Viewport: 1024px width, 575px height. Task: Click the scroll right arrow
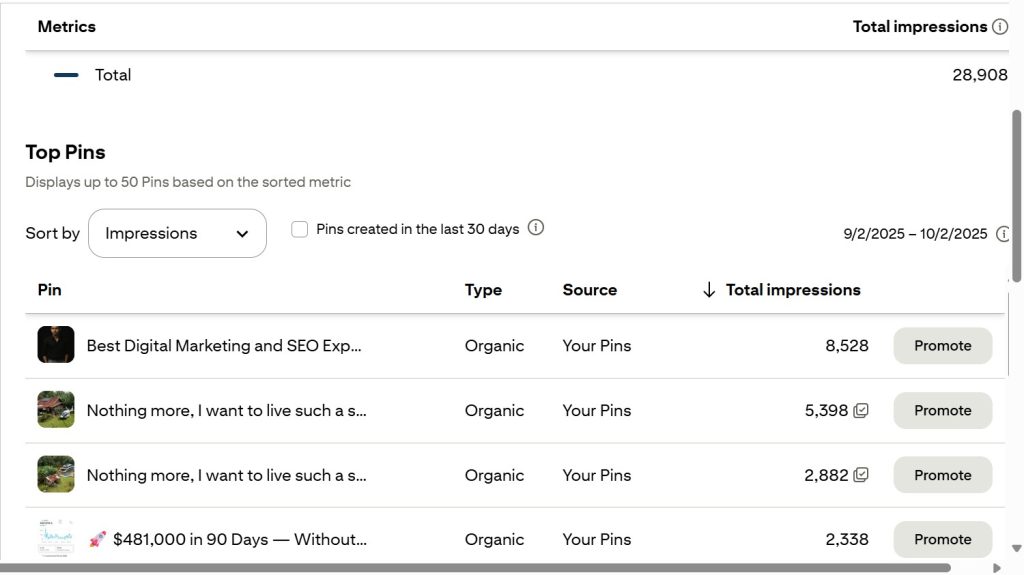(997, 568)
